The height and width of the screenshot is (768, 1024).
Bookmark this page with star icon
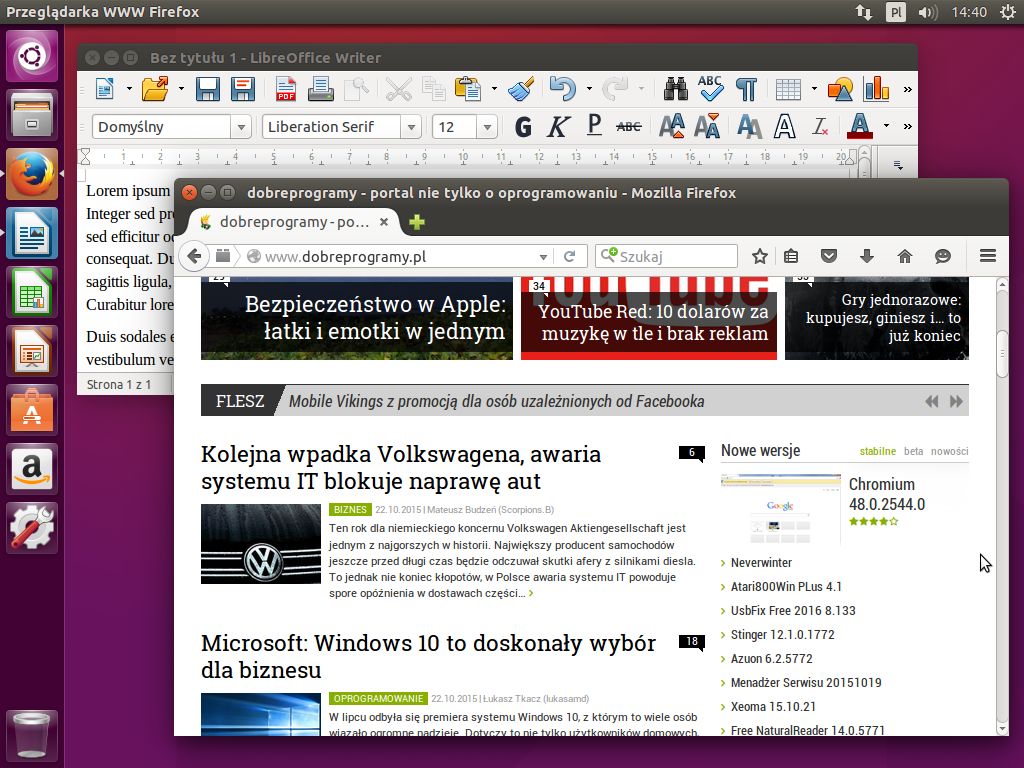click(x=760, y=256)
